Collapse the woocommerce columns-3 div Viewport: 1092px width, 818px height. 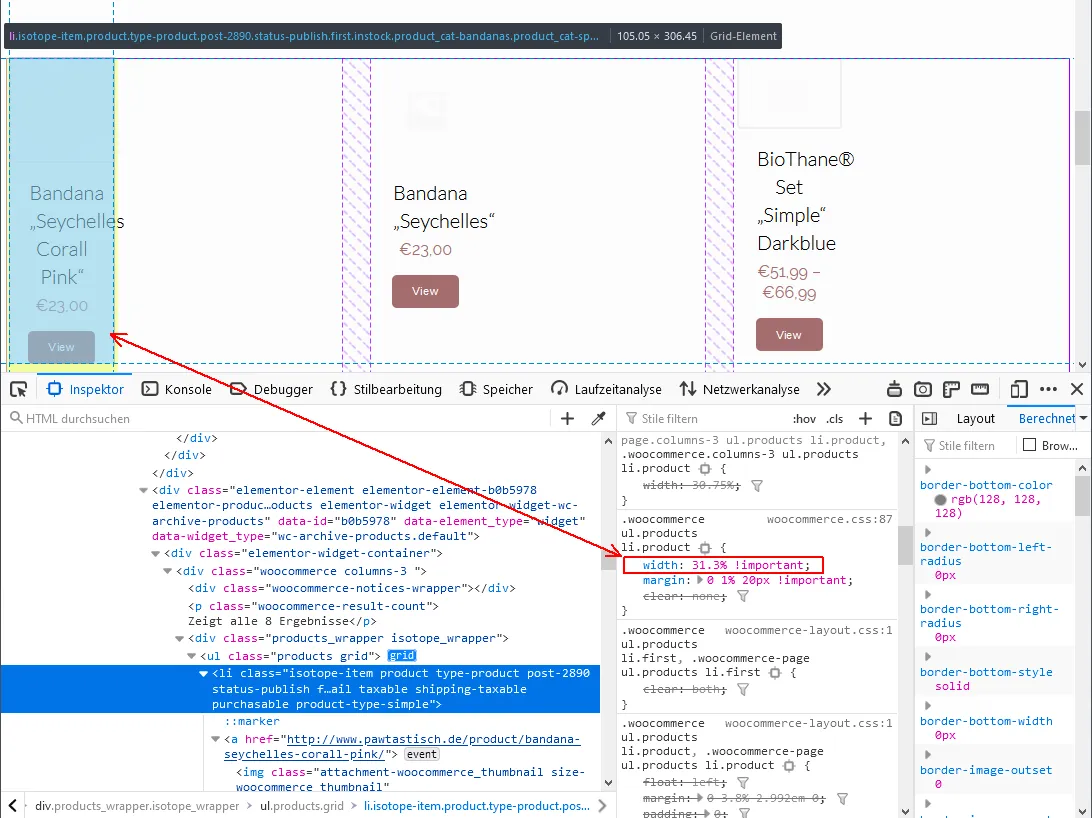pos(167,571)
